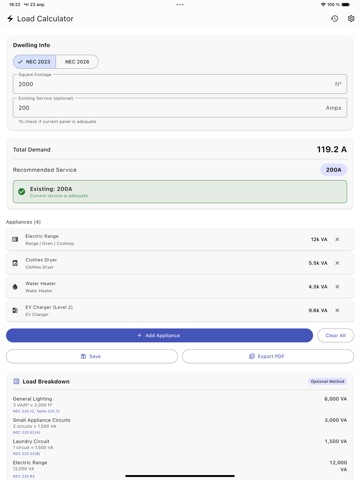Click the EV Charger station icon
The height and width of the screenshot is (480, 360).
pos(15,310)
